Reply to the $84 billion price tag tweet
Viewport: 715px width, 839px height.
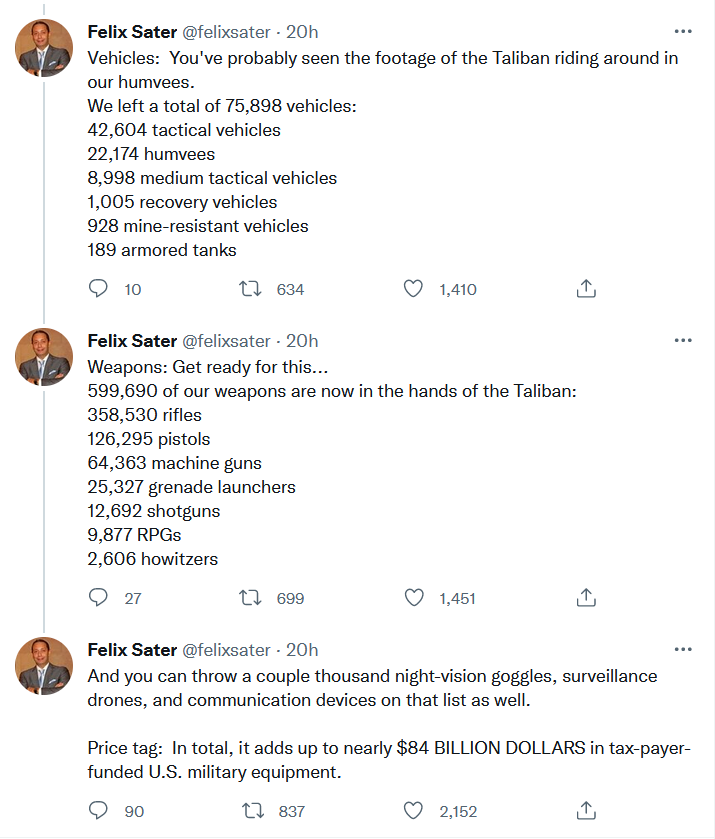98,811
